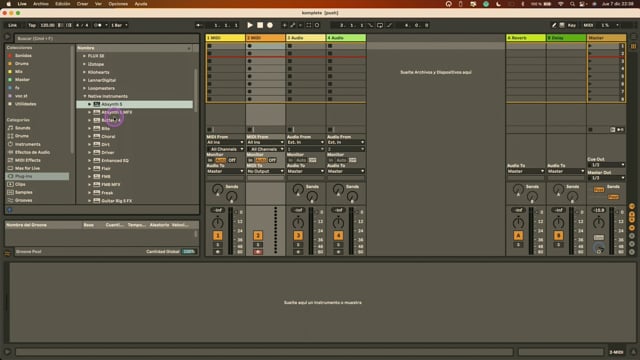640x360 pixels.
Task: Toggle Draw Mode pencil icon
Action: [554, 25]
